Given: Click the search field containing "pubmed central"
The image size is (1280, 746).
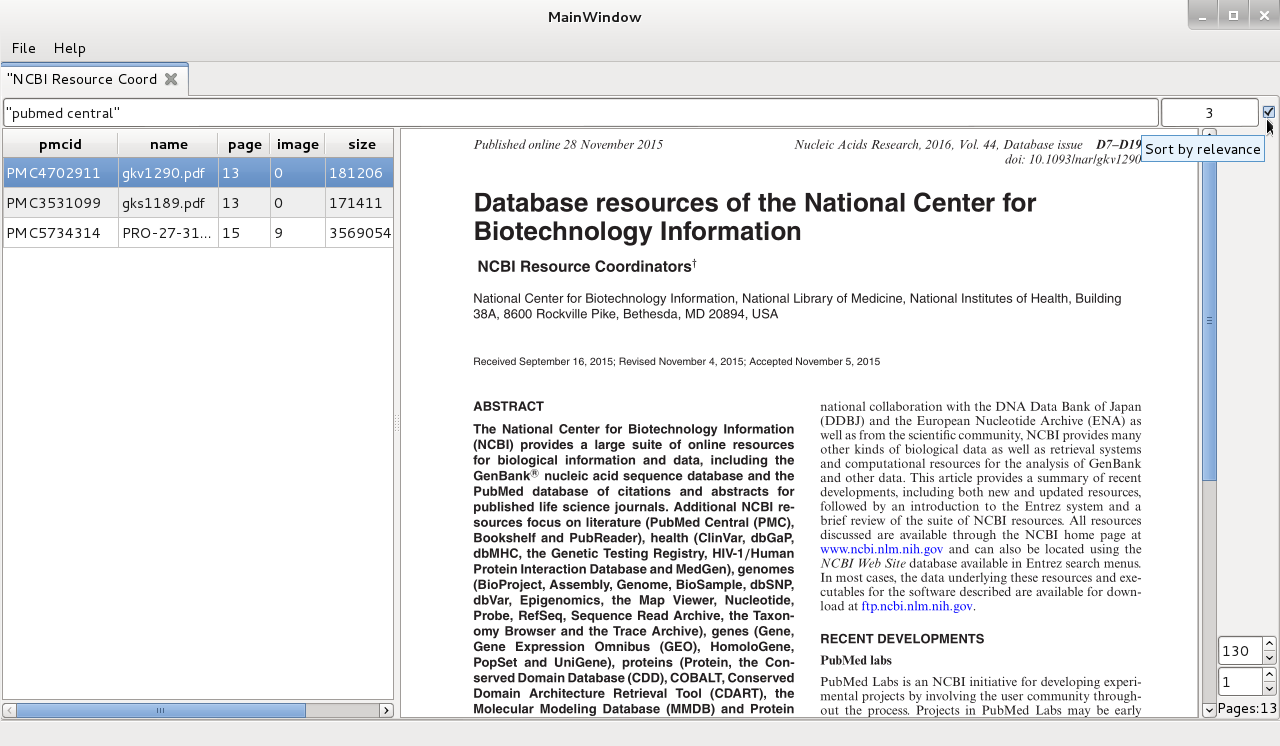Looking at the screenshot, I should click(x=580, y=113).
